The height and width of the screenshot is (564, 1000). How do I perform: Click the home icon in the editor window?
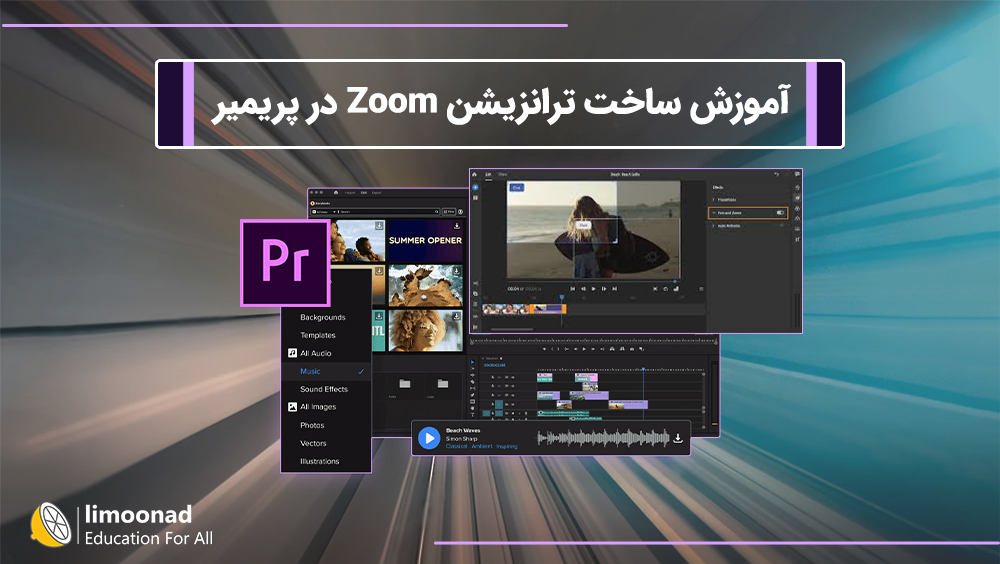coord(474,174)
